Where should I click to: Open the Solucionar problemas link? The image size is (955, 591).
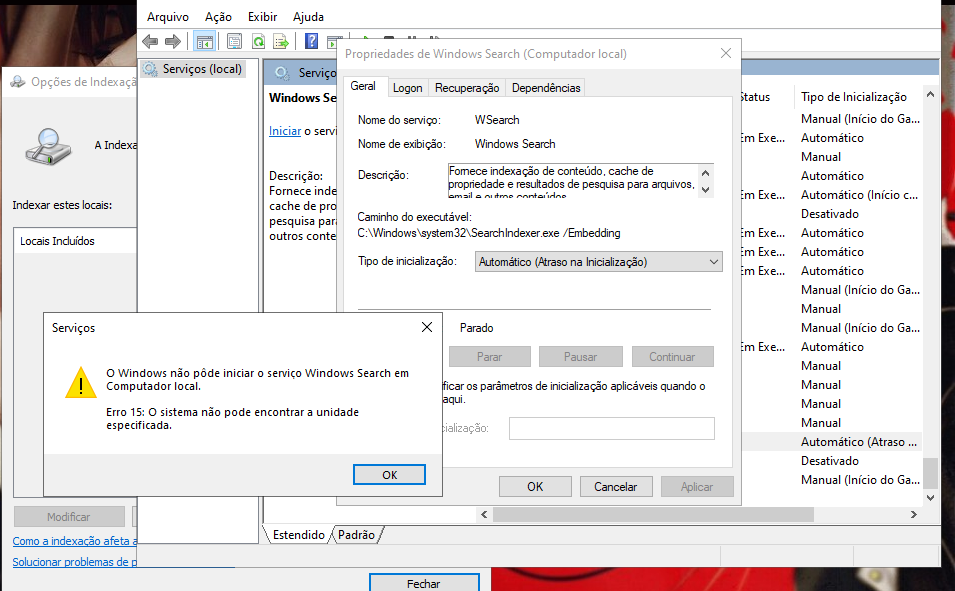click(74, 562)
